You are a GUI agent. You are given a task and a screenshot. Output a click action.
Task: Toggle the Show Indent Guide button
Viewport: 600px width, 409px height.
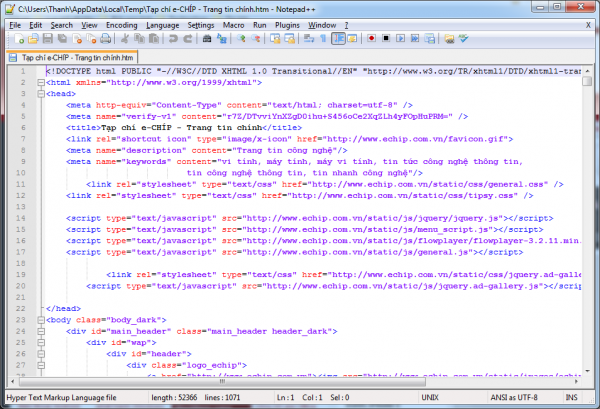tap(338, 38)
